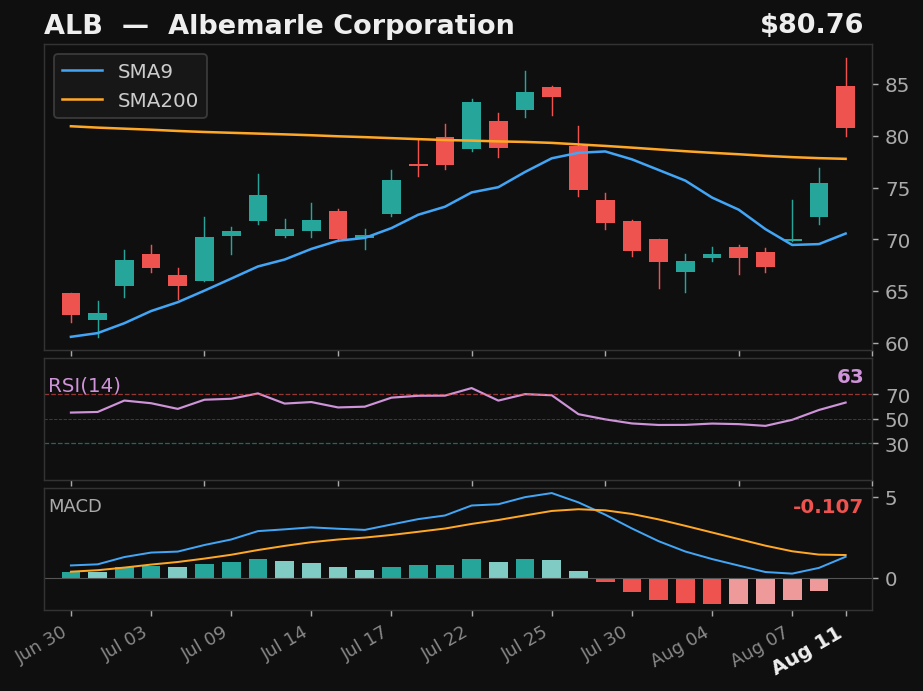Click the RSI 50 axis label
This screenshot has height=691, width=923.
897,420
